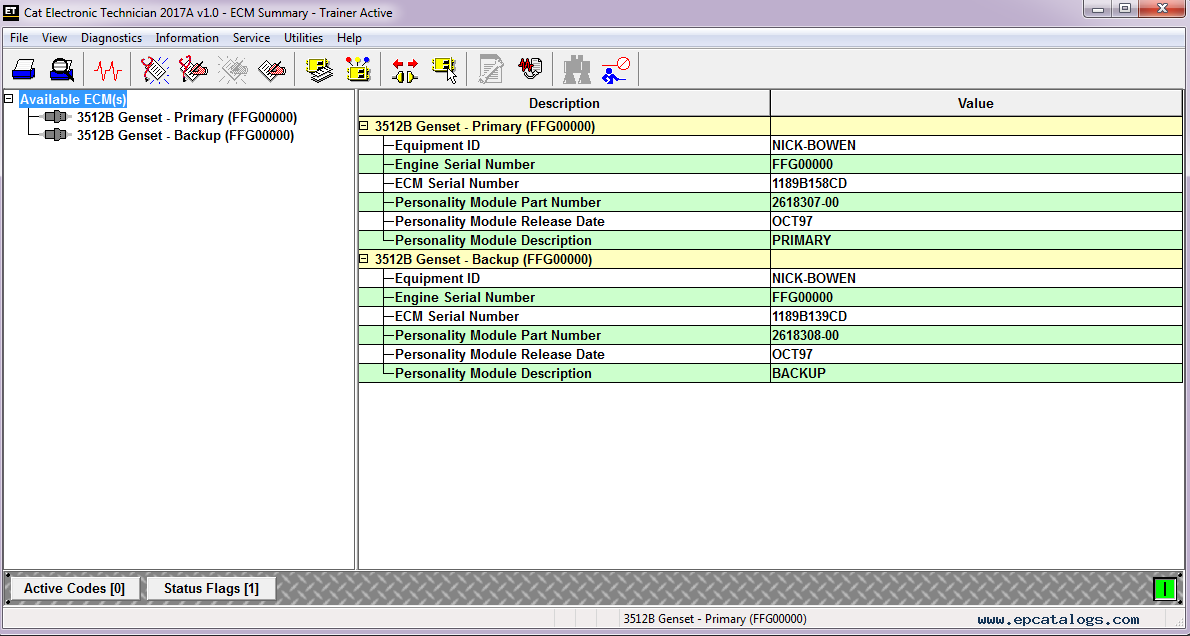Screen dimensions: 1190x636
Task: Open ECM Summary yellow chip with pages icon
Action: tap(320, 71)
